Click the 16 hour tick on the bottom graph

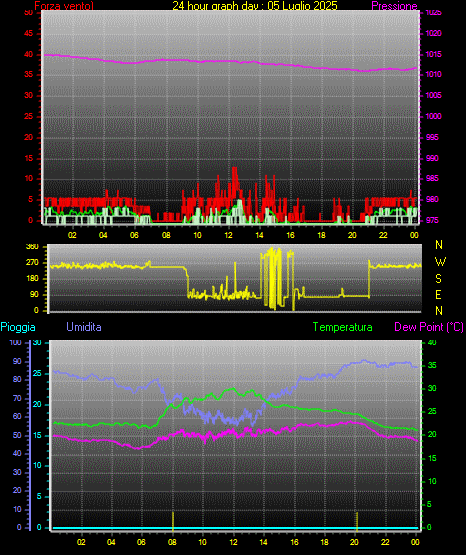[x=294, y=542]
